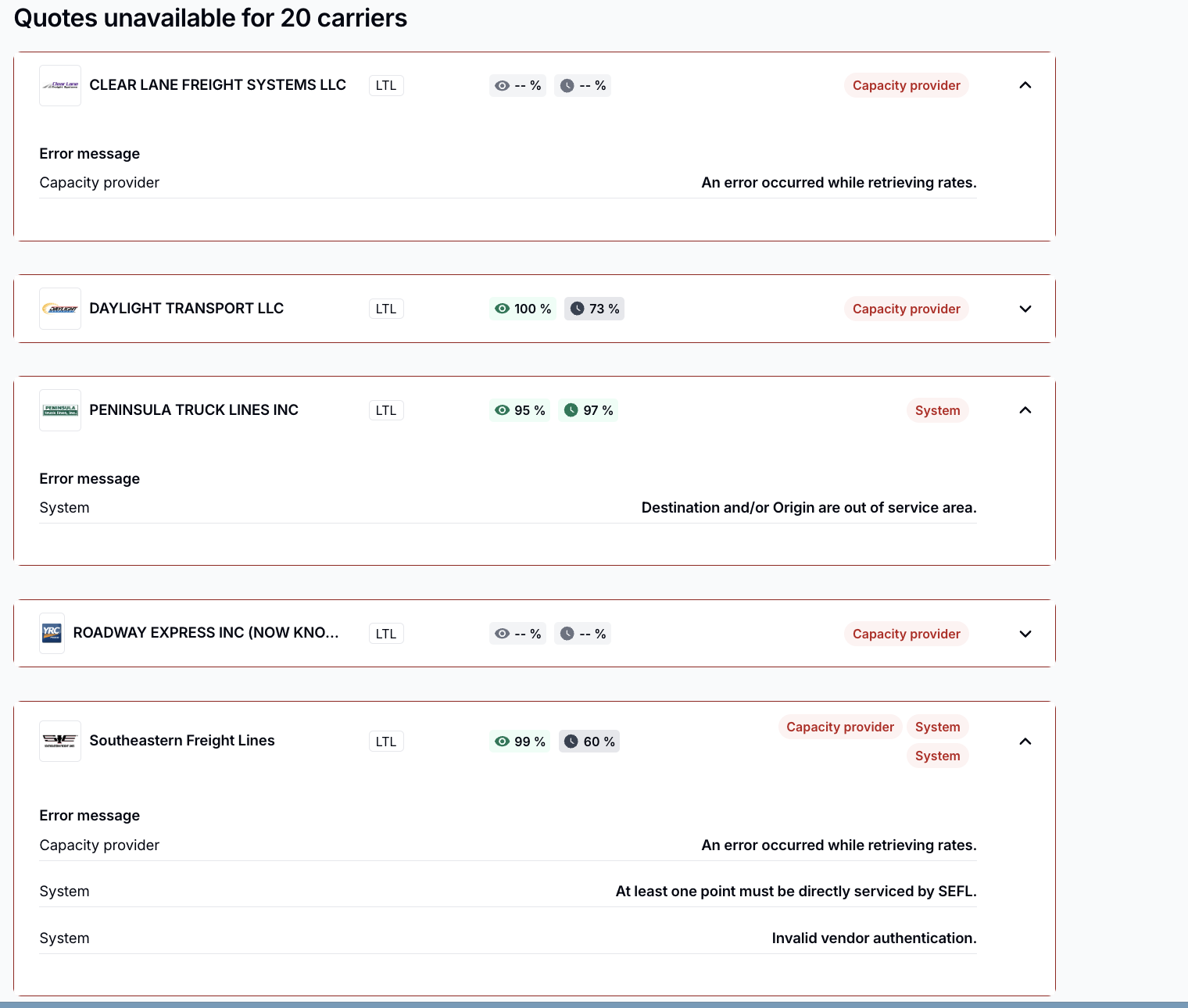This screenshot has width=1188, height=1008.
Task: Click the Southeastern Freight Lines logo
Action: (60, 741)
